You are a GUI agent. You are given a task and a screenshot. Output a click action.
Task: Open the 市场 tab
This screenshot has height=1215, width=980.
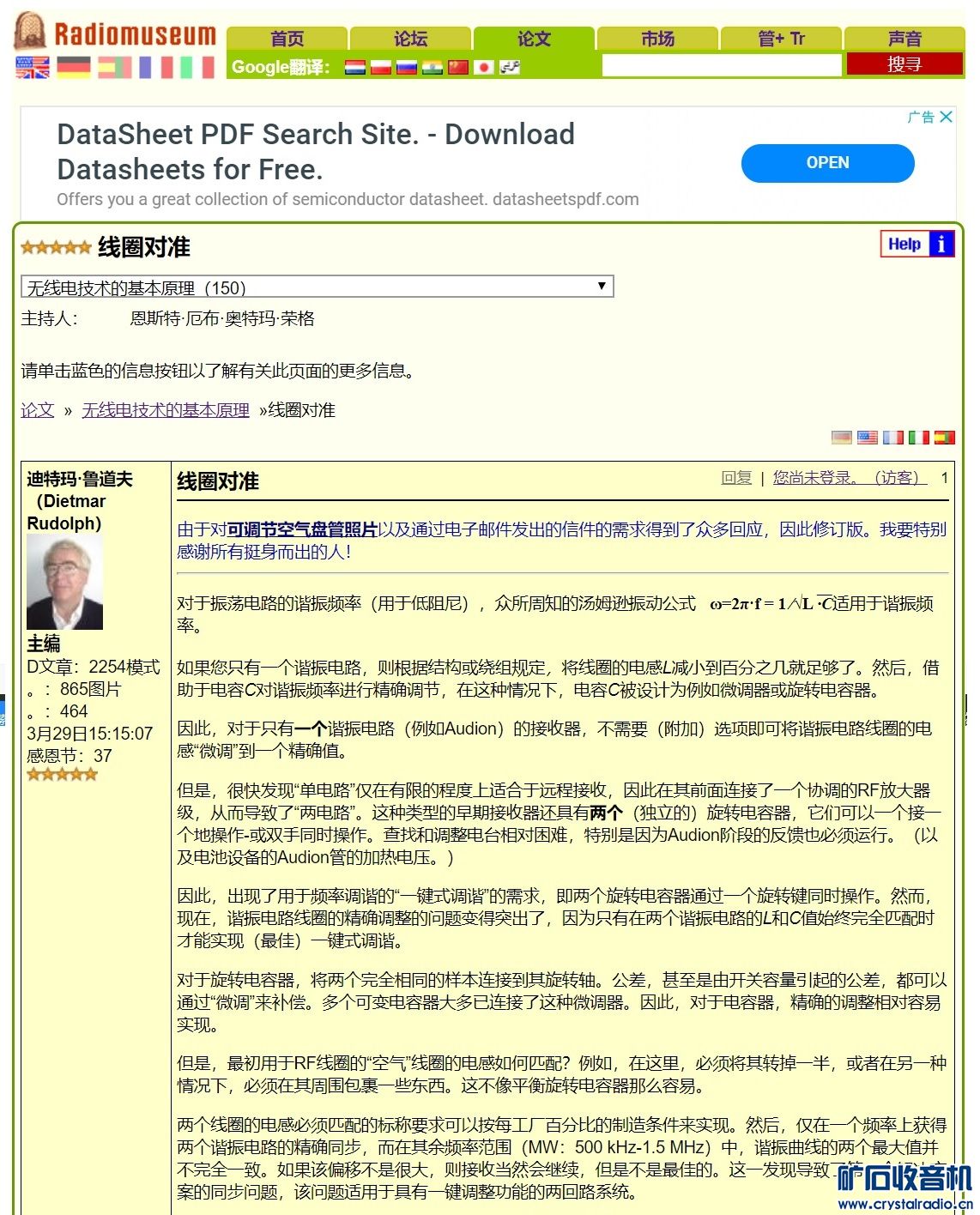click(x=657, y=39)
